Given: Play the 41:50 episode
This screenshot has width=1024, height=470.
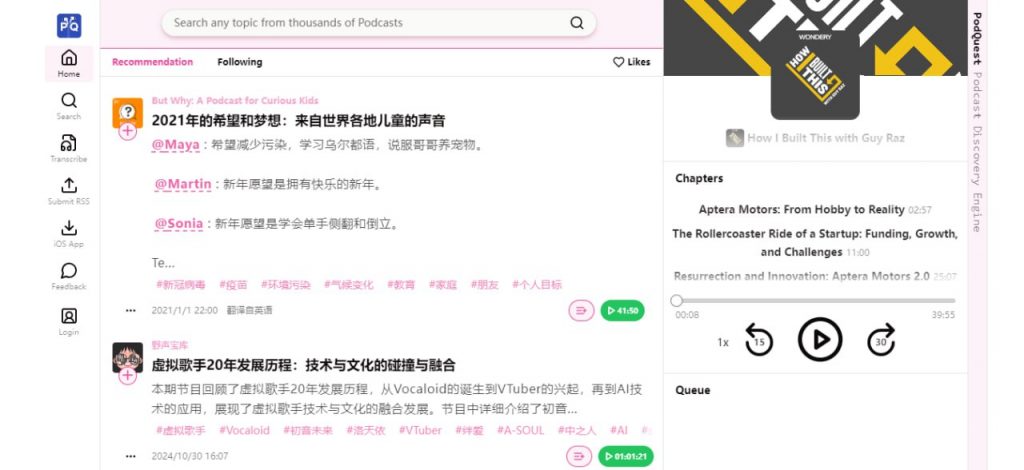Looking at the screenshot, I should [622, 311].
